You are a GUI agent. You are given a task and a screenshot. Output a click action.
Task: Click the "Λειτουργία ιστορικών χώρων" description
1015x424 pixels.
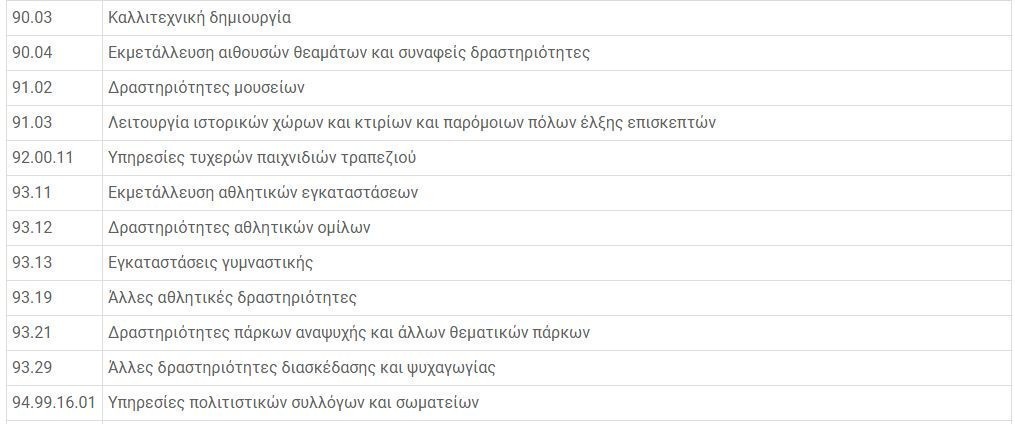pos(411,122)
